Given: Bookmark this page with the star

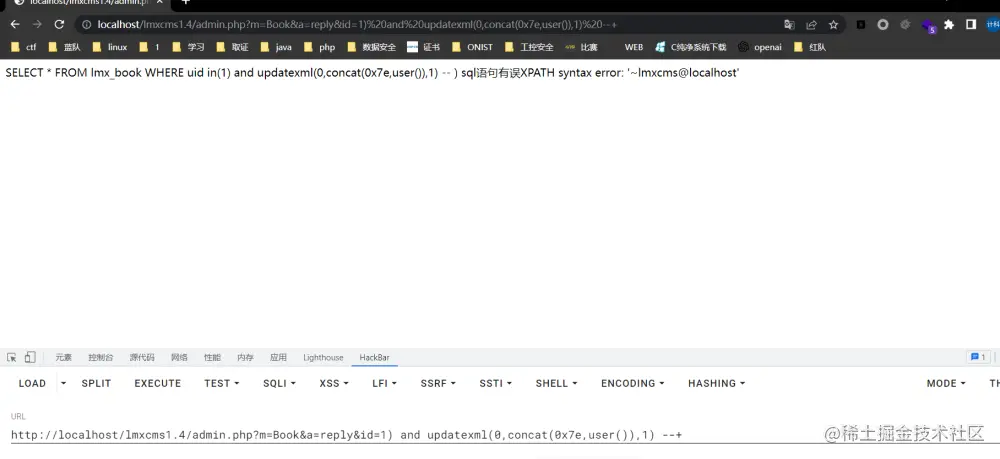Looking at the screenshot, I should click(x=834, y=25).
